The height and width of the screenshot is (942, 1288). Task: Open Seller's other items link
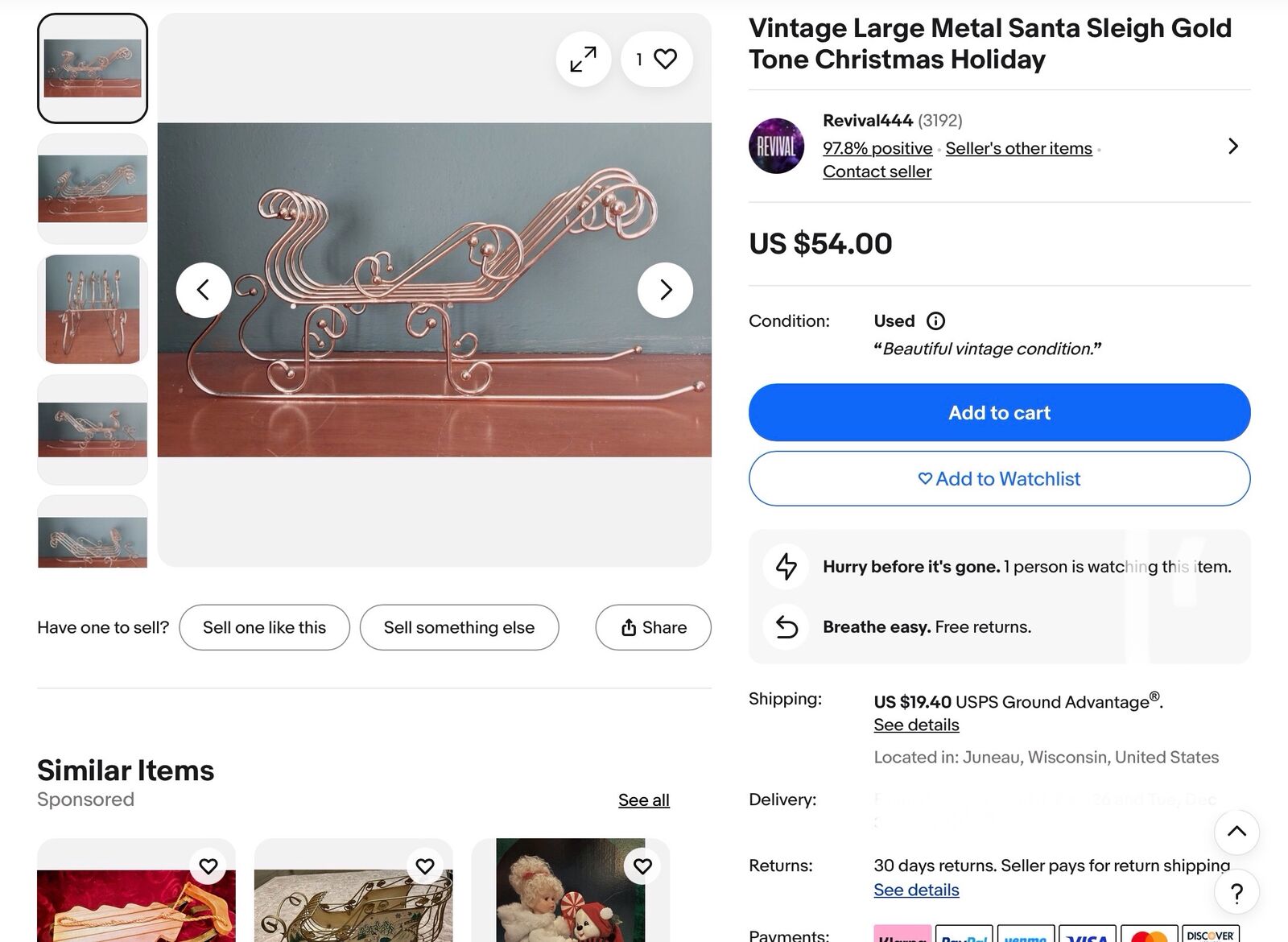click(x=1018, y=148)
